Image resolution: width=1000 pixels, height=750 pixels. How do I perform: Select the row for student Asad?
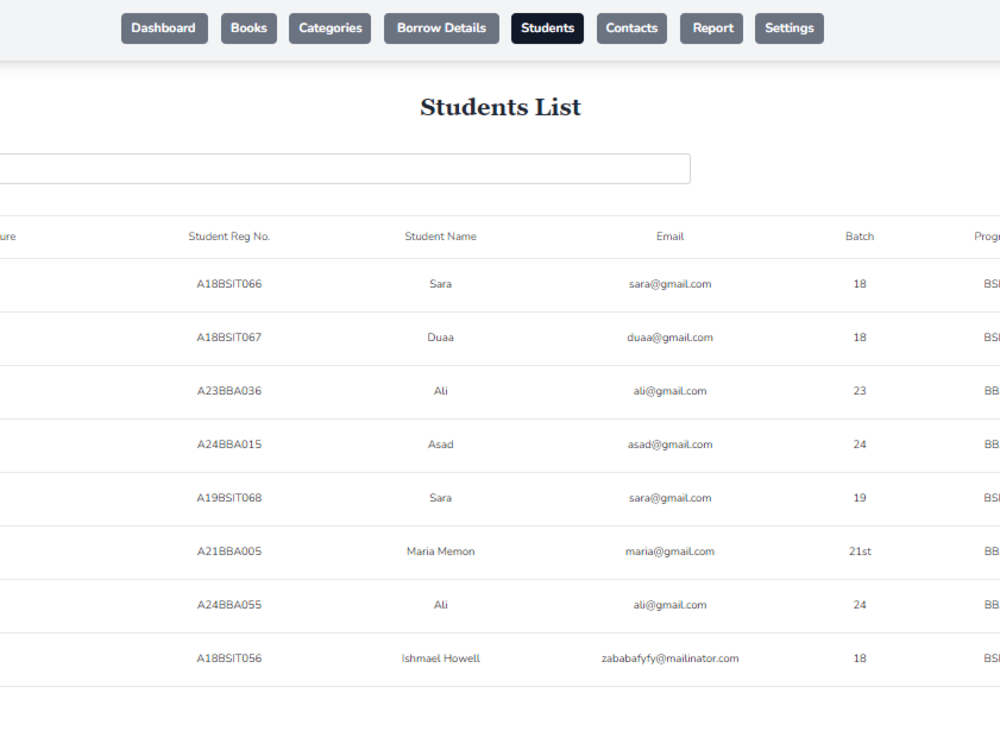(x=440, y=444)
